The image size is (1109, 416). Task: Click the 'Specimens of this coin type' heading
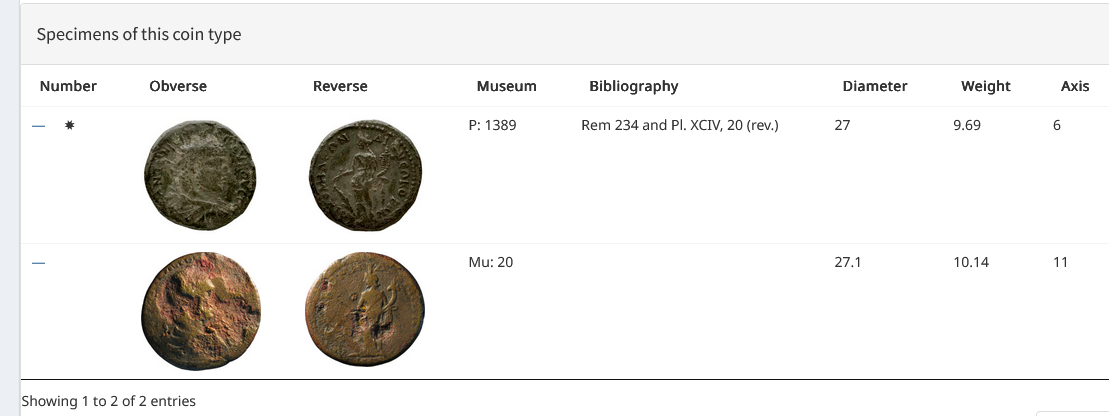click(x=139, y=34)
